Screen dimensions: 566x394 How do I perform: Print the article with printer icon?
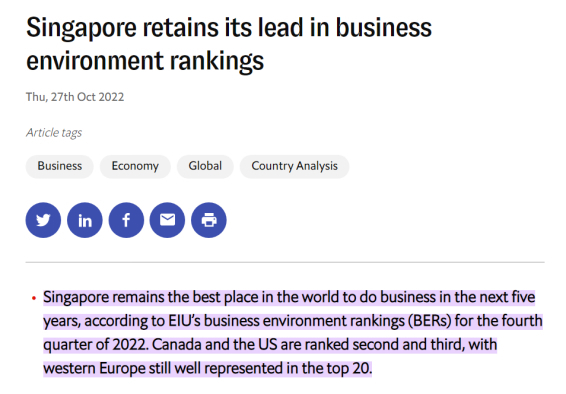click(x=209, y=220)
